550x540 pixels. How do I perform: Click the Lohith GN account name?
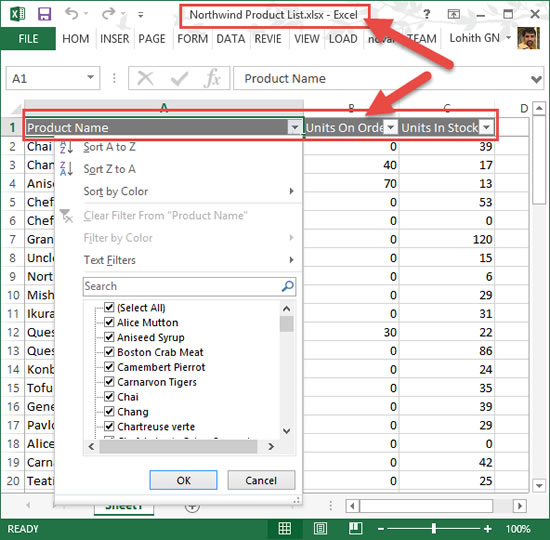pyautogui.click(x=475, y=38)
